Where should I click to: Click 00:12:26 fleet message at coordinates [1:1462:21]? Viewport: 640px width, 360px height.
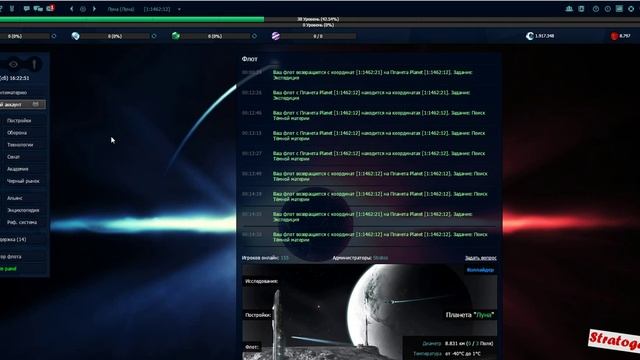click(371, 95)
